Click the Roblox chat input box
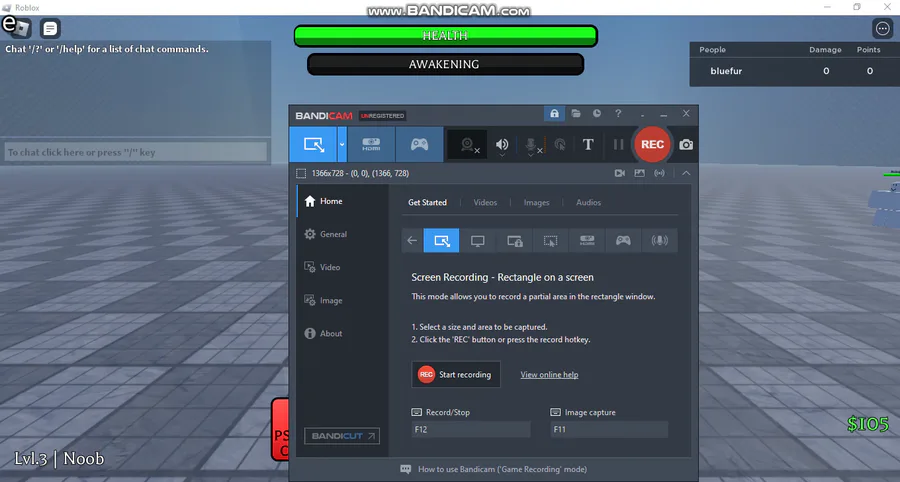 pyautogui.click(x=136, y=152)
